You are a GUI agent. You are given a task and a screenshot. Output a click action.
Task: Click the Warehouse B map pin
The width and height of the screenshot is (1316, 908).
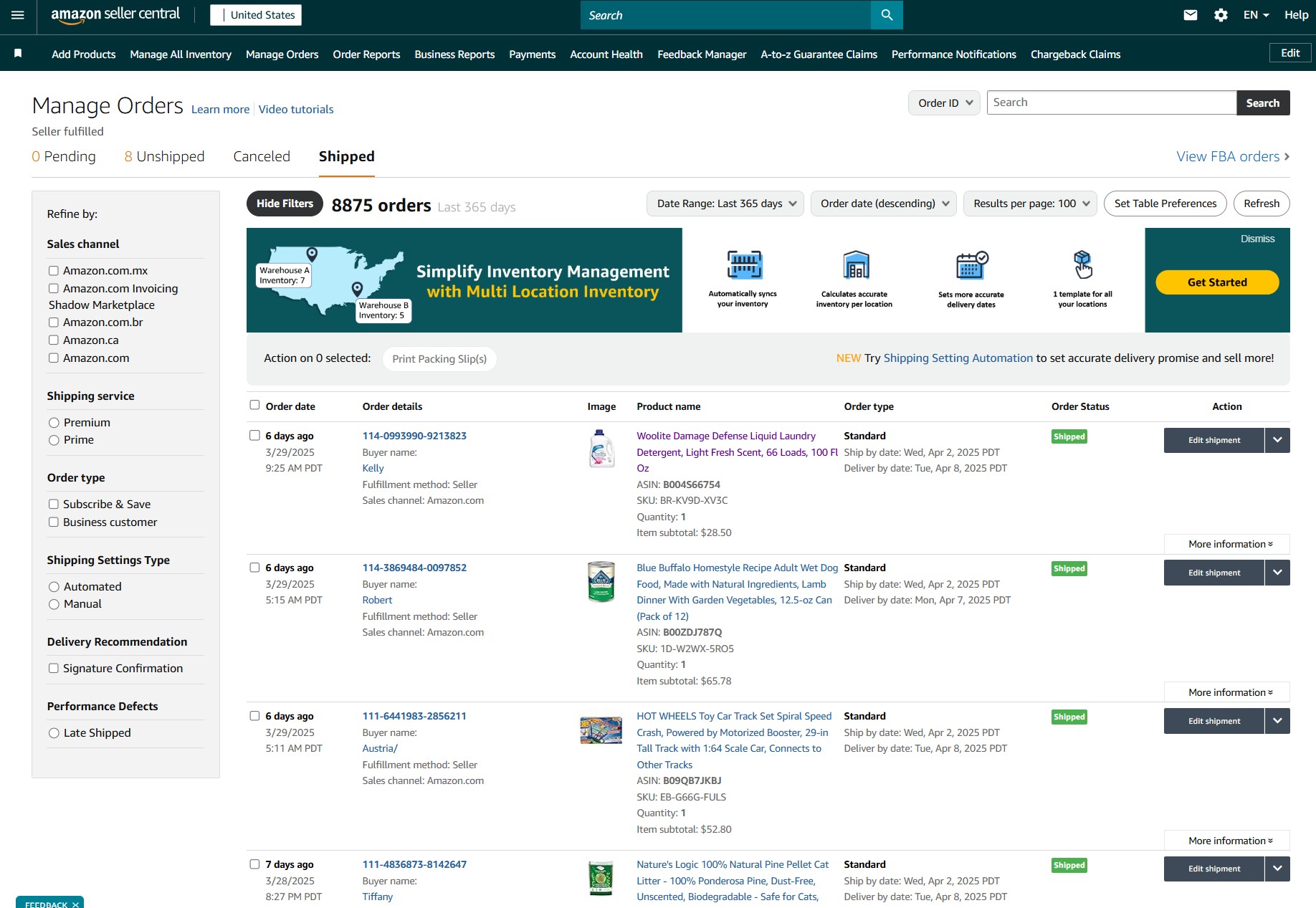coord(357,289)
